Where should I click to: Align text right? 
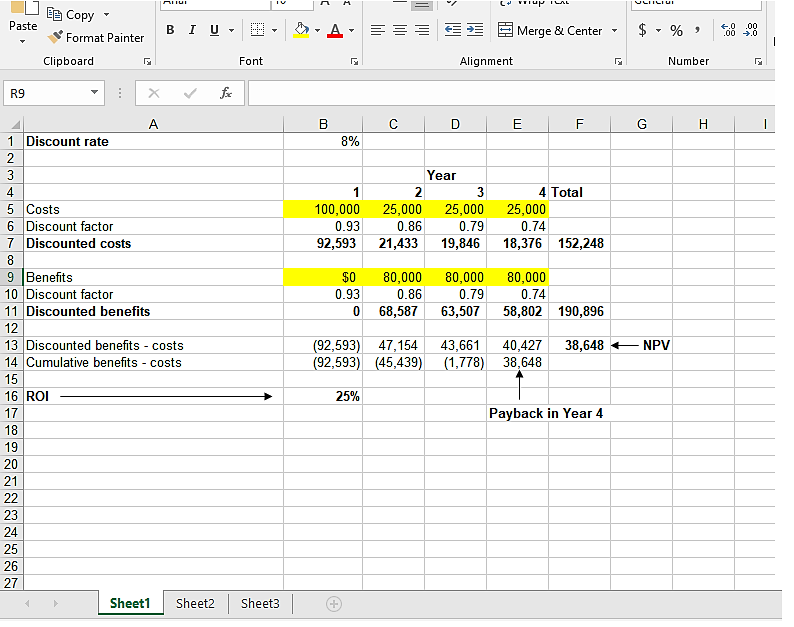(x=422, y=30)
